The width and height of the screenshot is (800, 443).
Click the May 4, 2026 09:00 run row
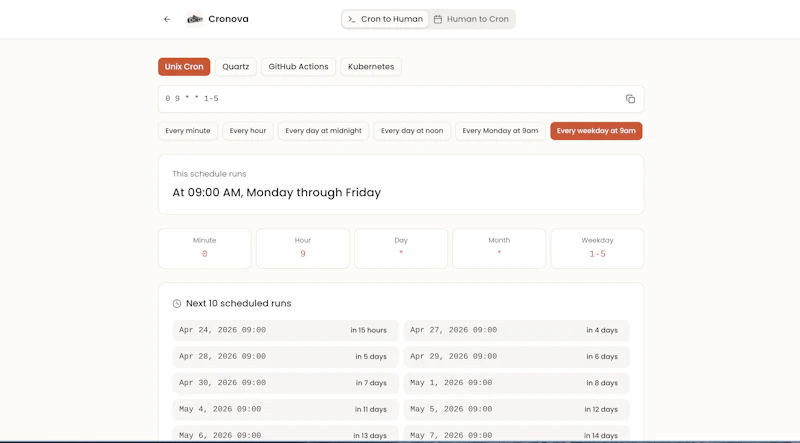coord(285,409)
